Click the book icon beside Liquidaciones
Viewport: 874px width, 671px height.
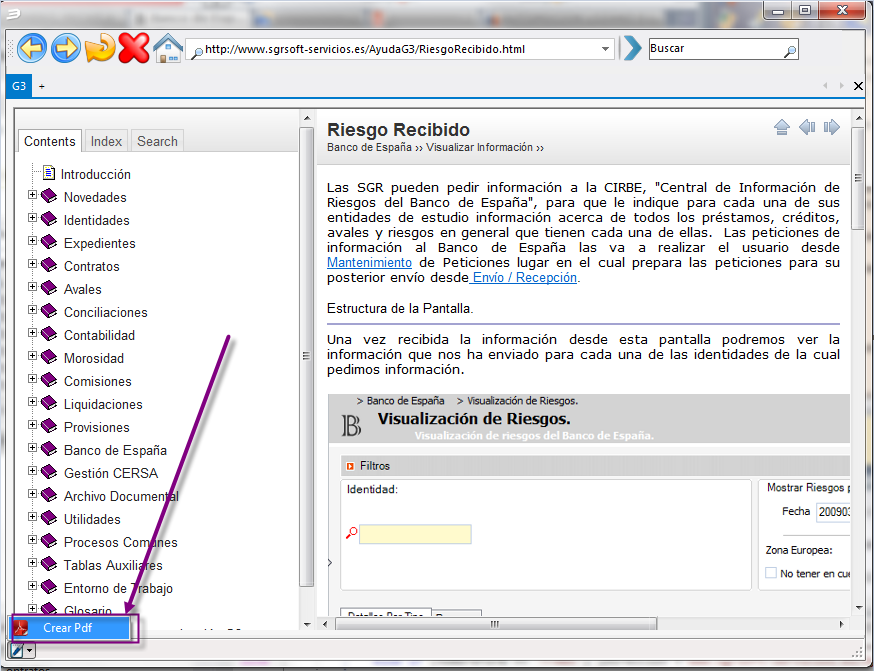point(49,403)
